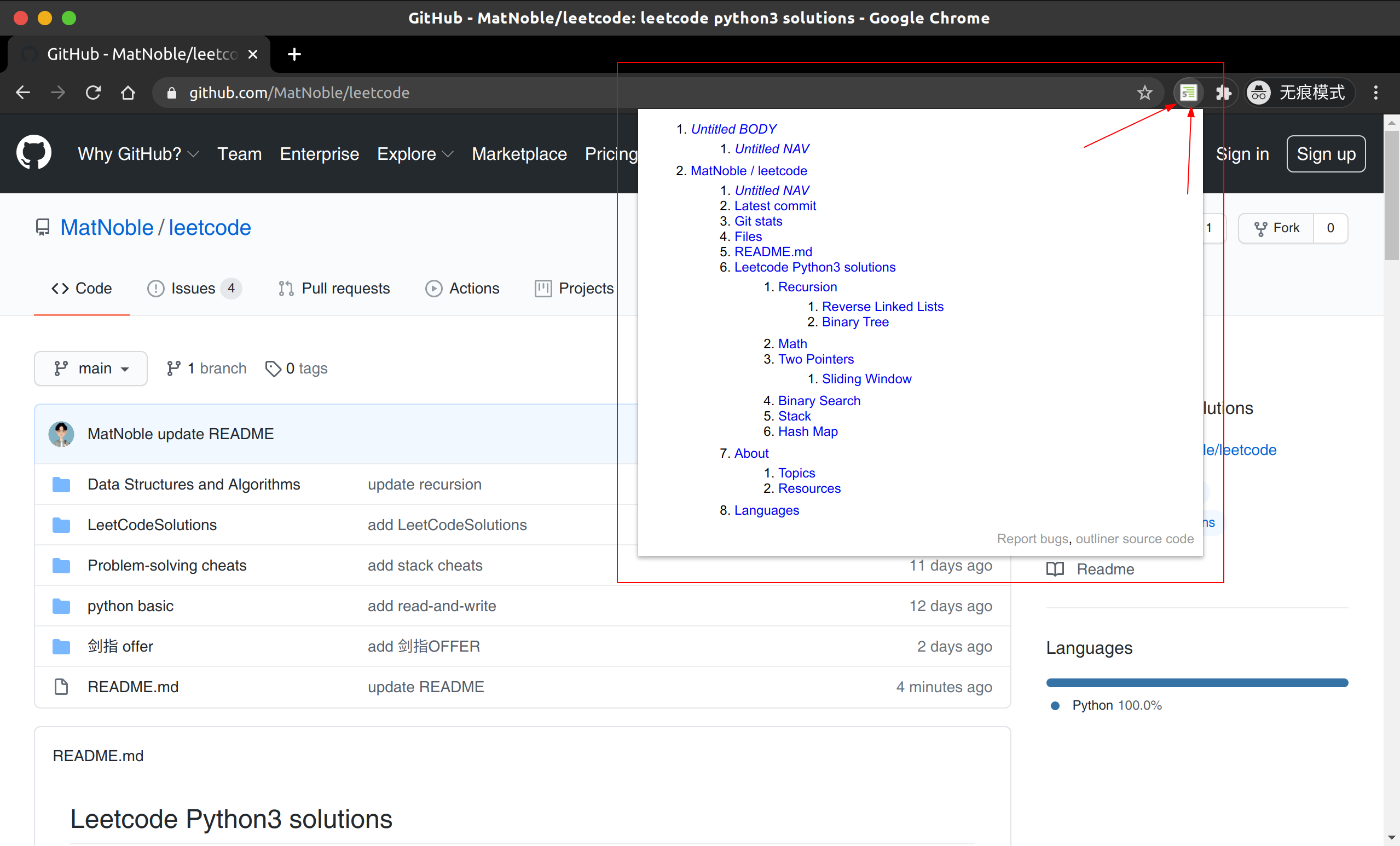Open a new browser tab
The image size is (1400, 846).
coord(294,55)
